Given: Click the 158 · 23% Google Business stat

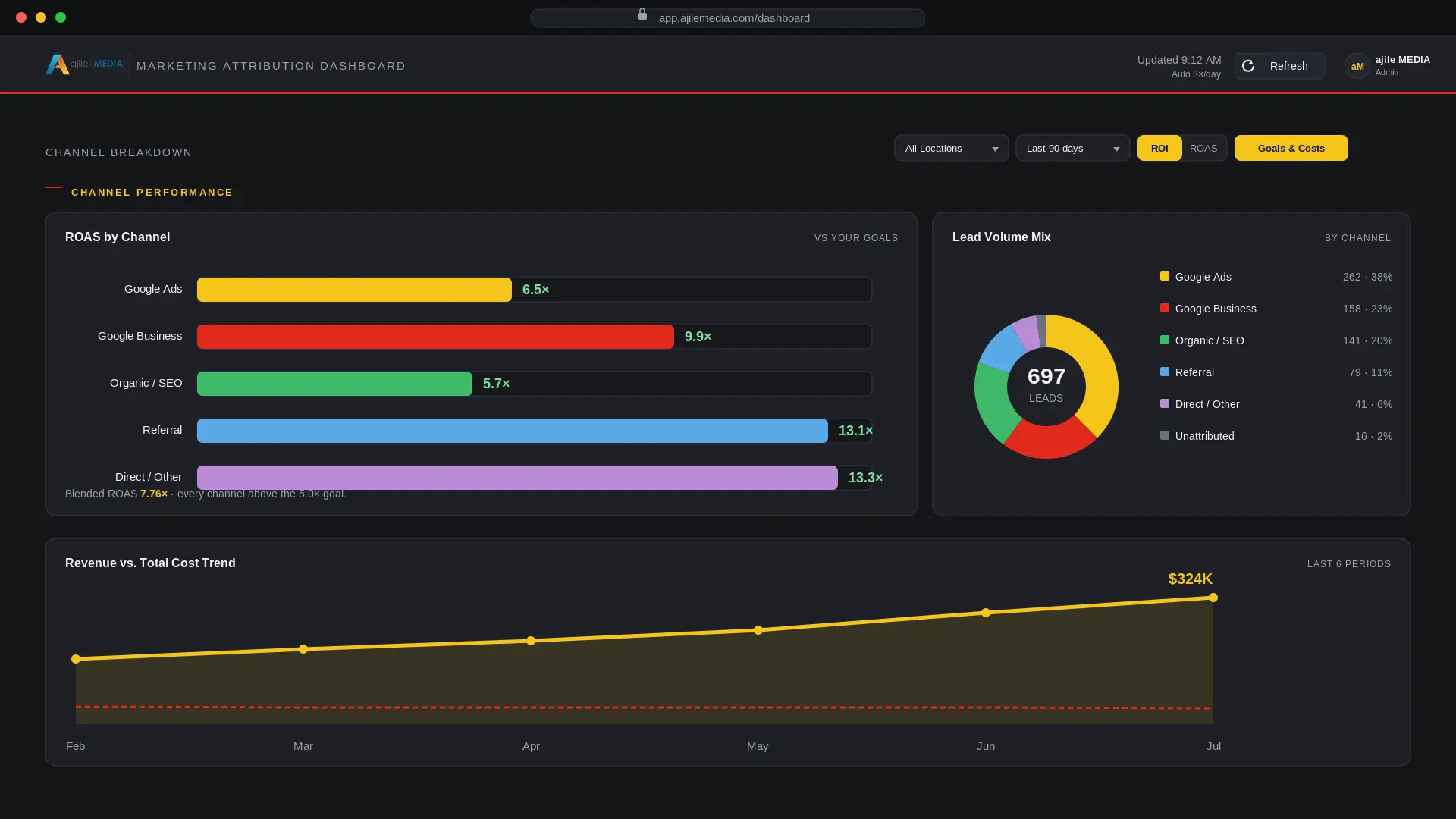Looking at the screenshot, I should [x=1367, y=309].
